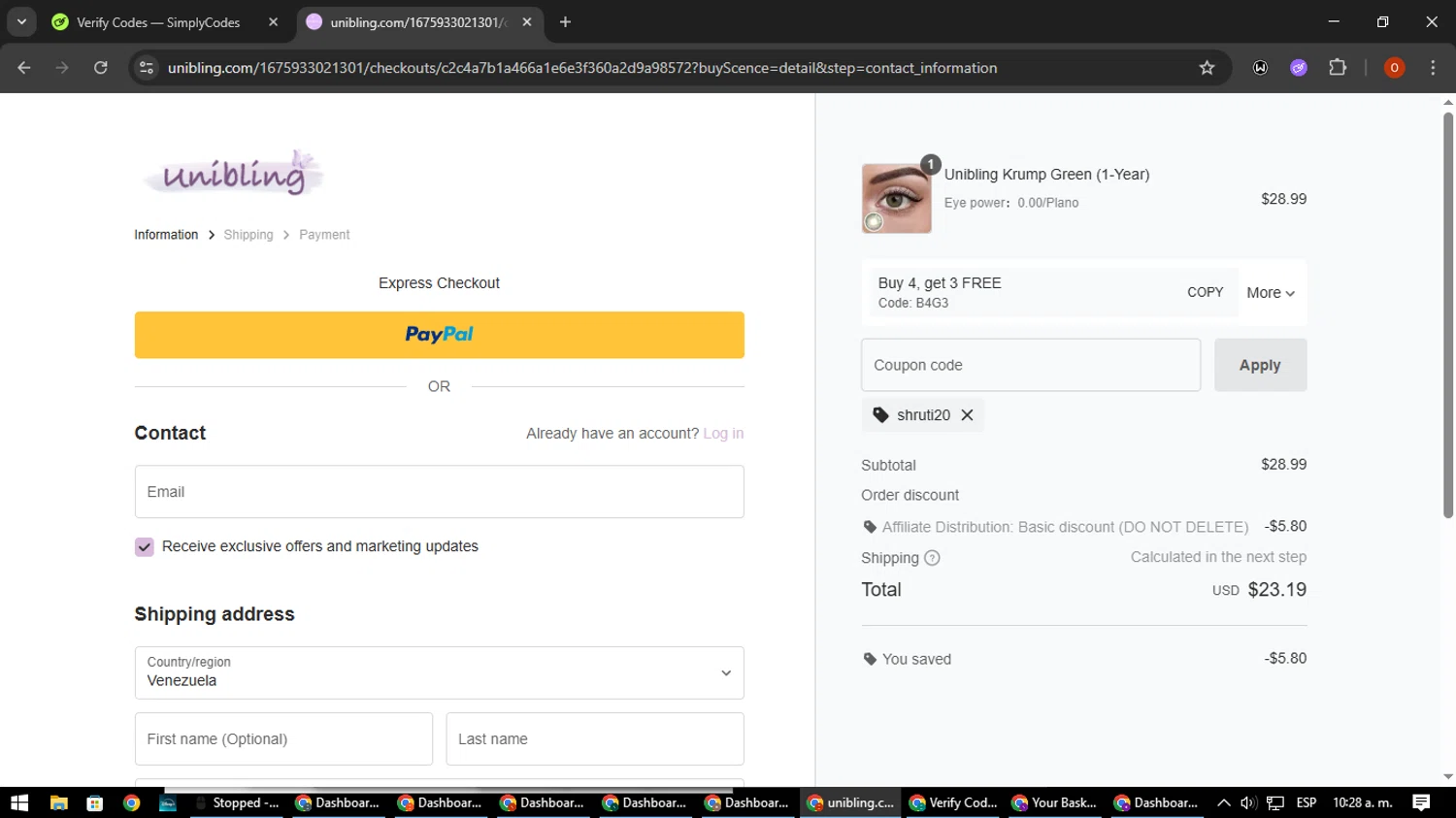Open the tab search dropdown arrow
This screenshot has width=1456, height=818.
21,22
